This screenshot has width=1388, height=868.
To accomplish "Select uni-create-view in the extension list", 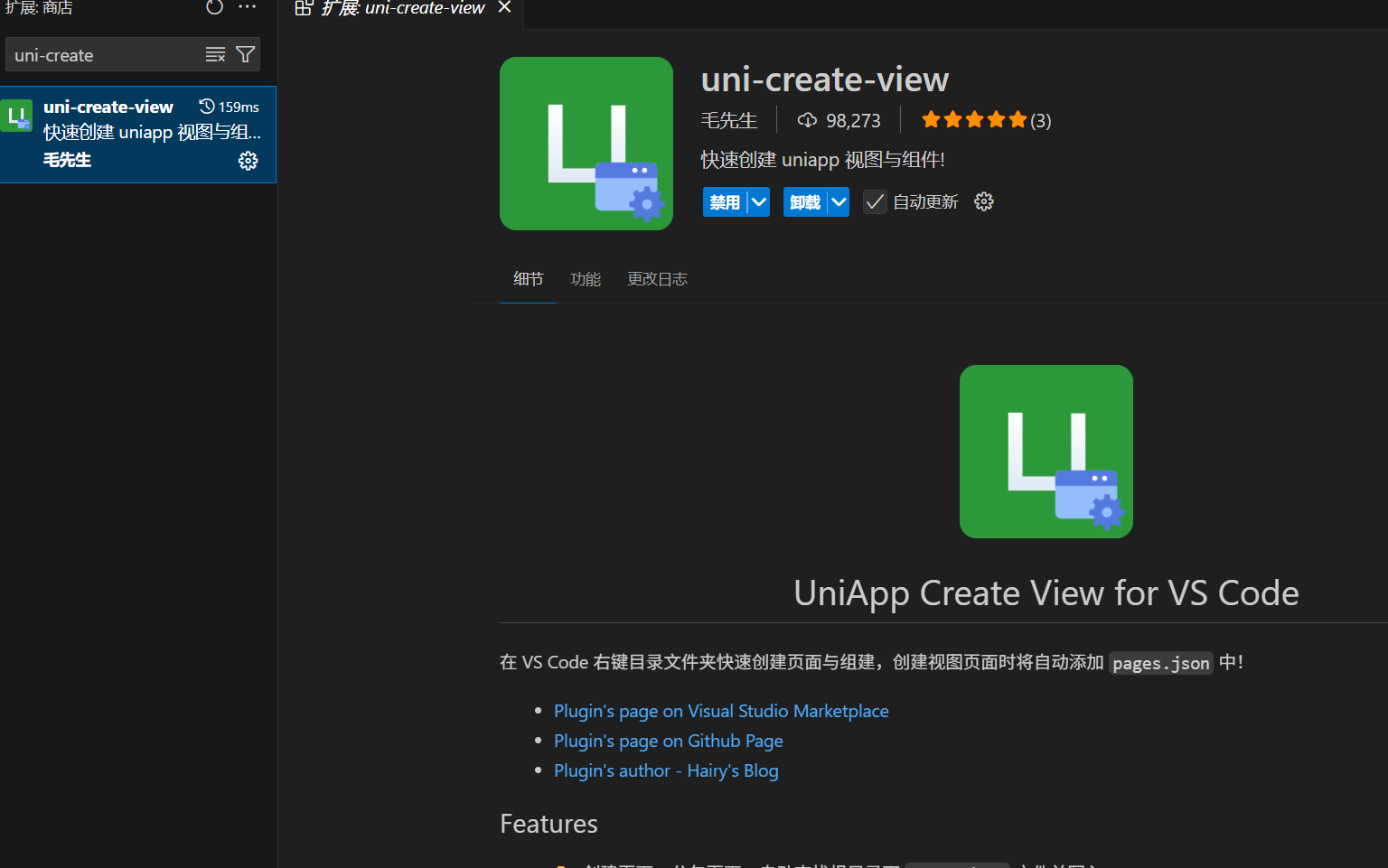I will tap(138, 135).
